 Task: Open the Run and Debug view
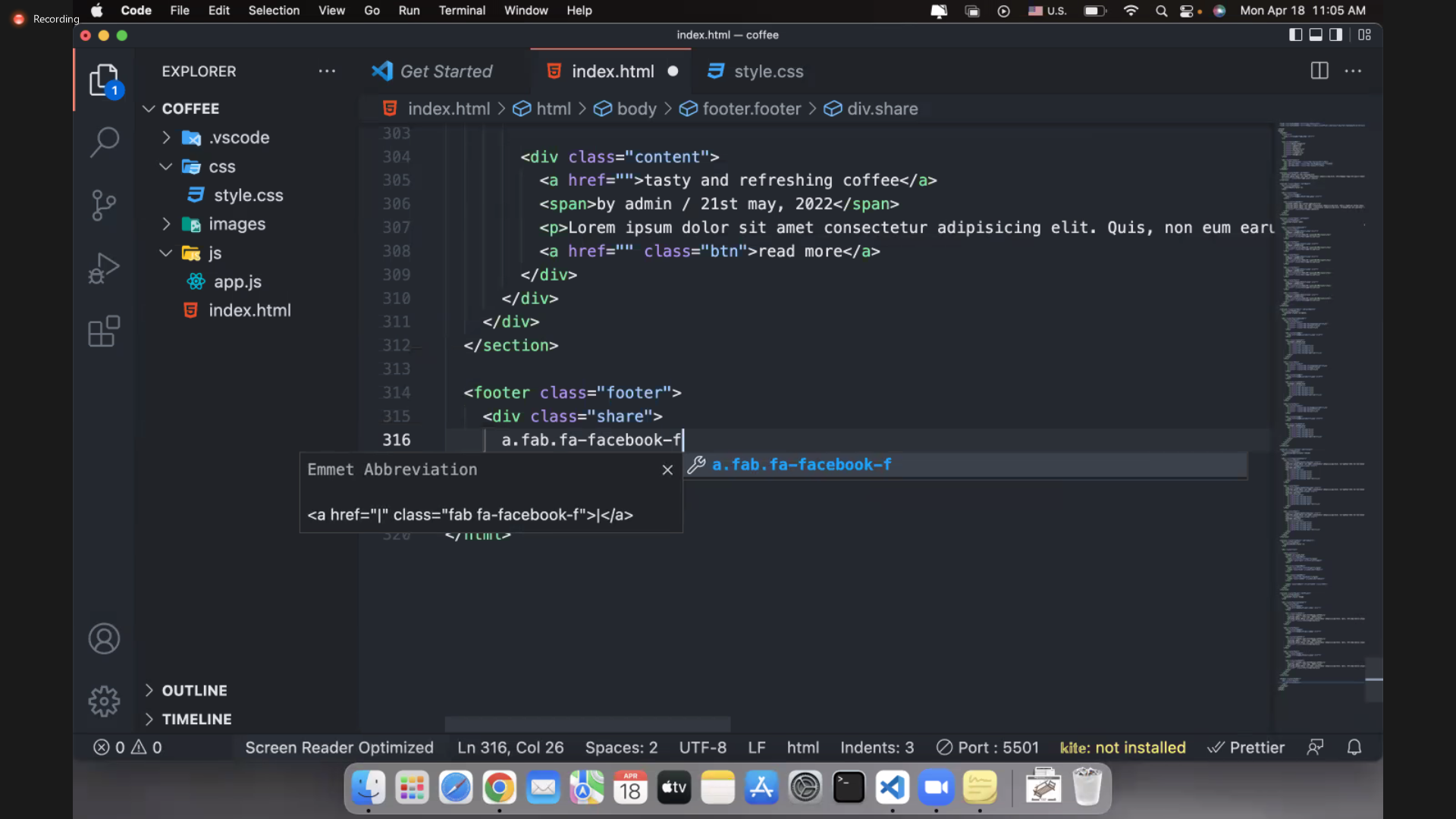pos(104,268)
